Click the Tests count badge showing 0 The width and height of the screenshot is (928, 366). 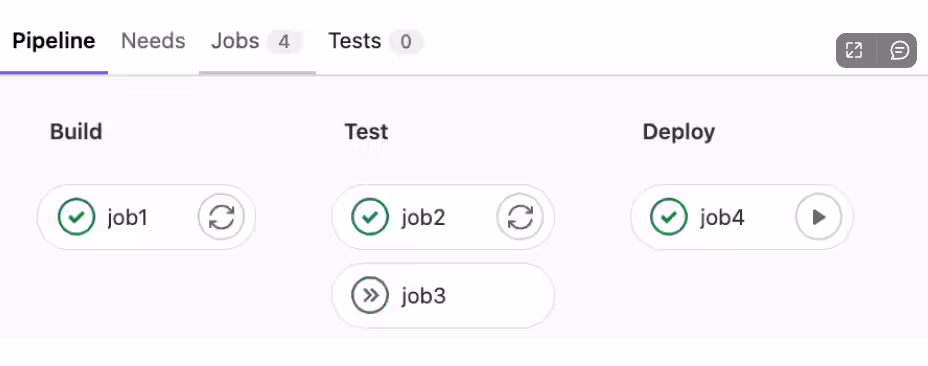tap(405, 42)
